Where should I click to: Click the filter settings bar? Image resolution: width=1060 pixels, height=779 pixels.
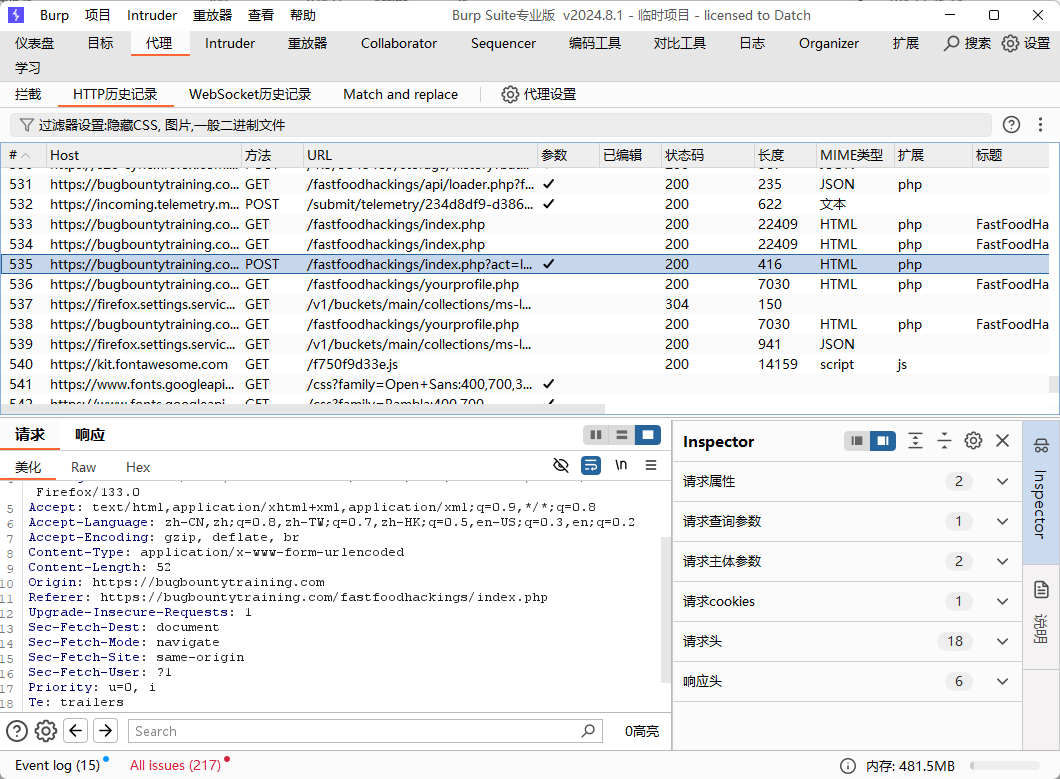[x=501, y=125]
